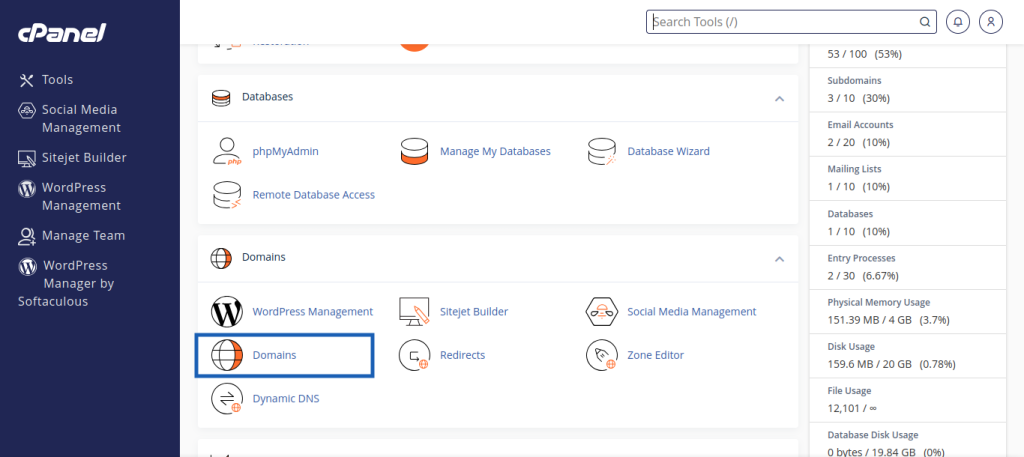
Task: Click WordPress Manager by Softaculous sidebar icon
Action: pos(27,266)
